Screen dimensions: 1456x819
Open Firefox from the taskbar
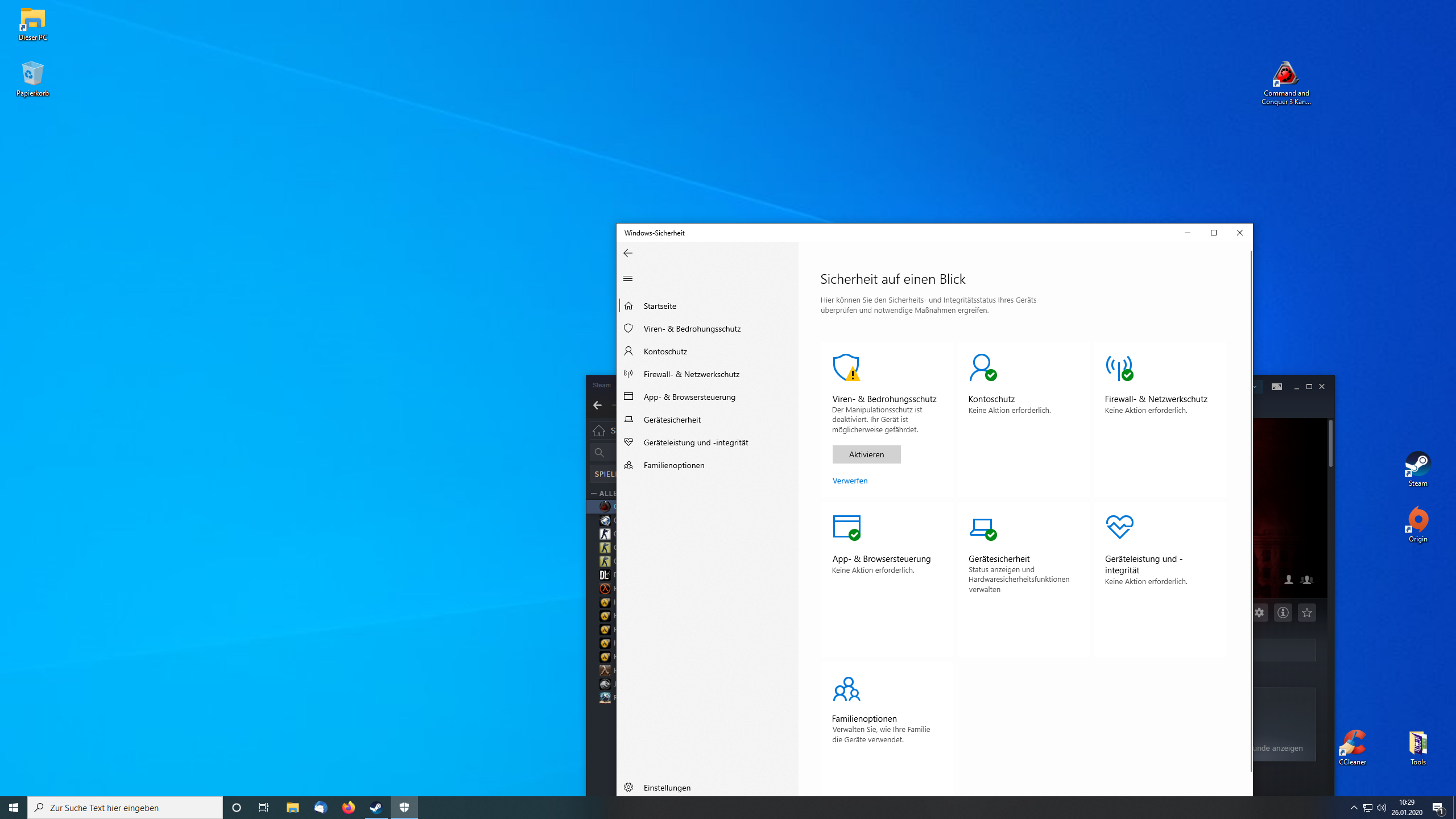(x=348, y=808)
